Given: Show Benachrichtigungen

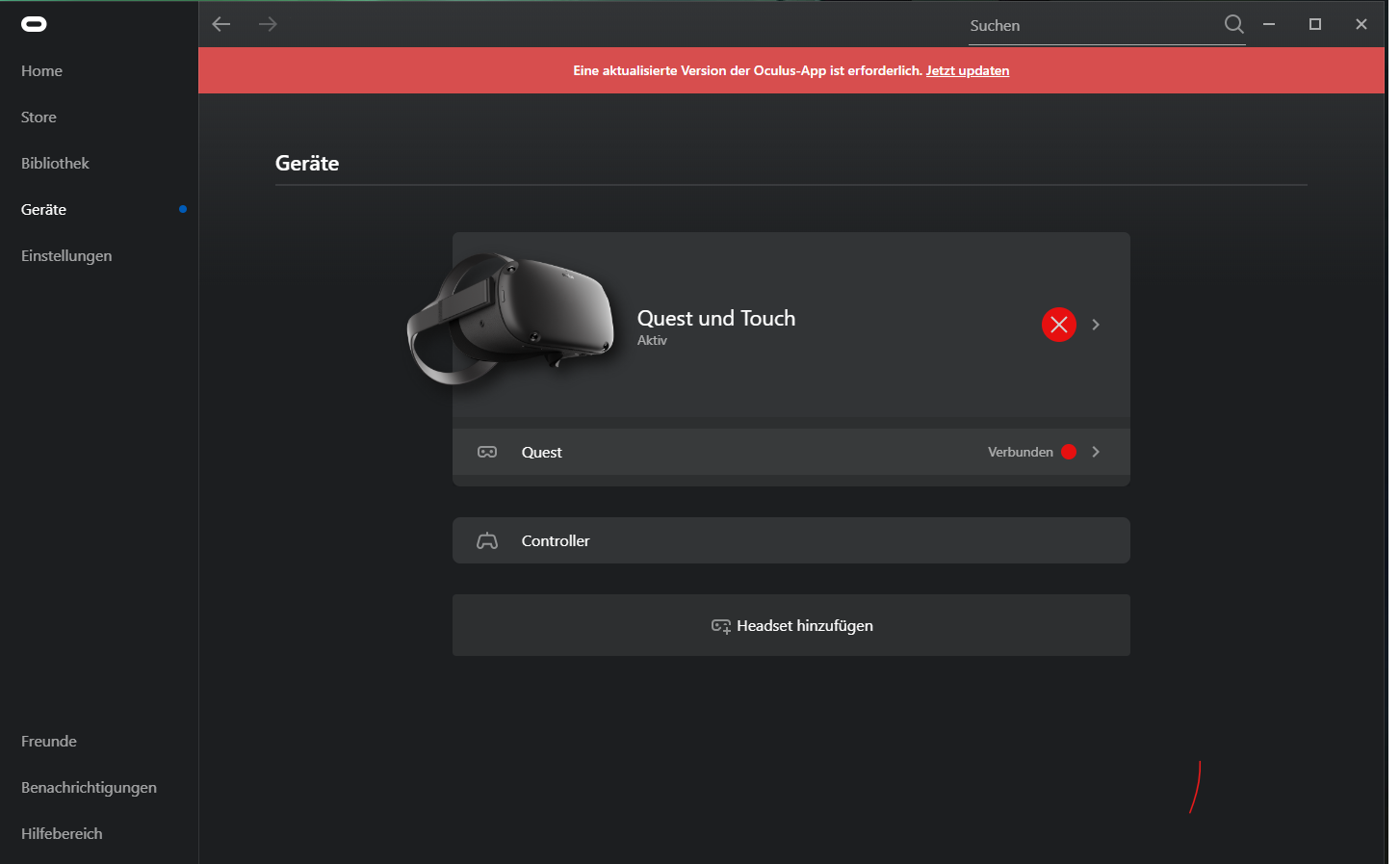Looking at the screenshot, I should [89, 787].
